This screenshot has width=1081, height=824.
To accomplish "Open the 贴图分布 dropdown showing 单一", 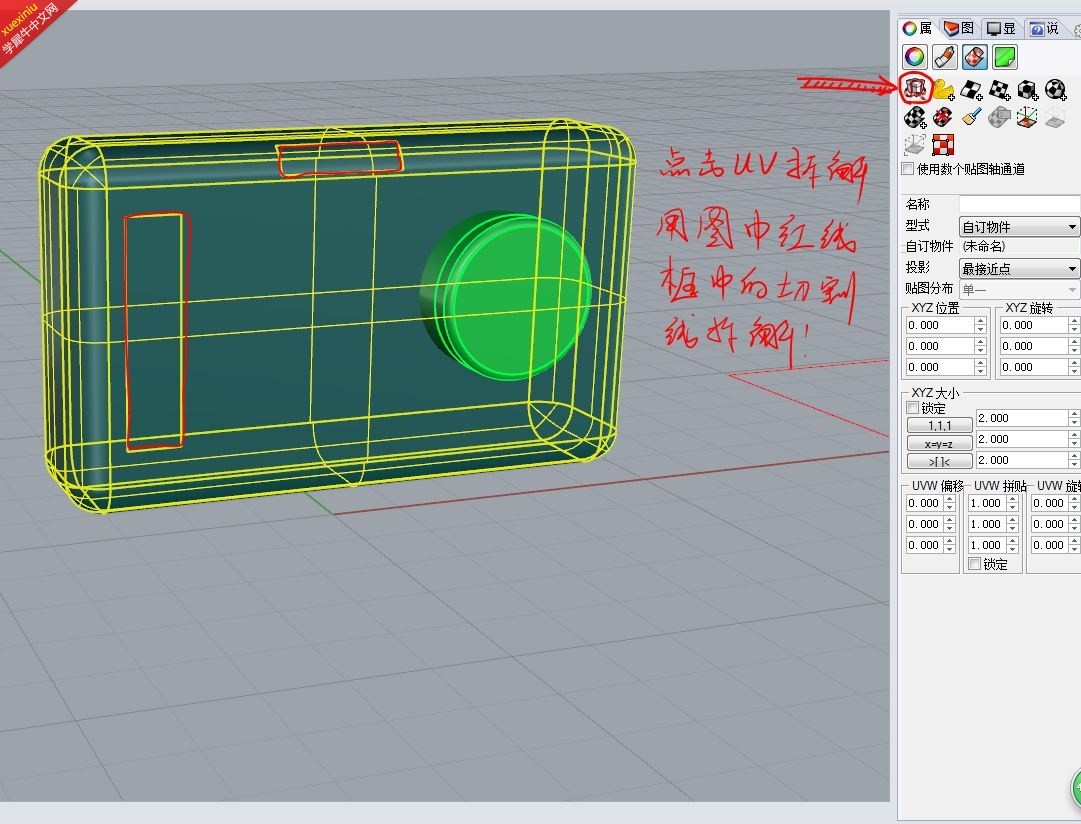I will [1019, 290].
